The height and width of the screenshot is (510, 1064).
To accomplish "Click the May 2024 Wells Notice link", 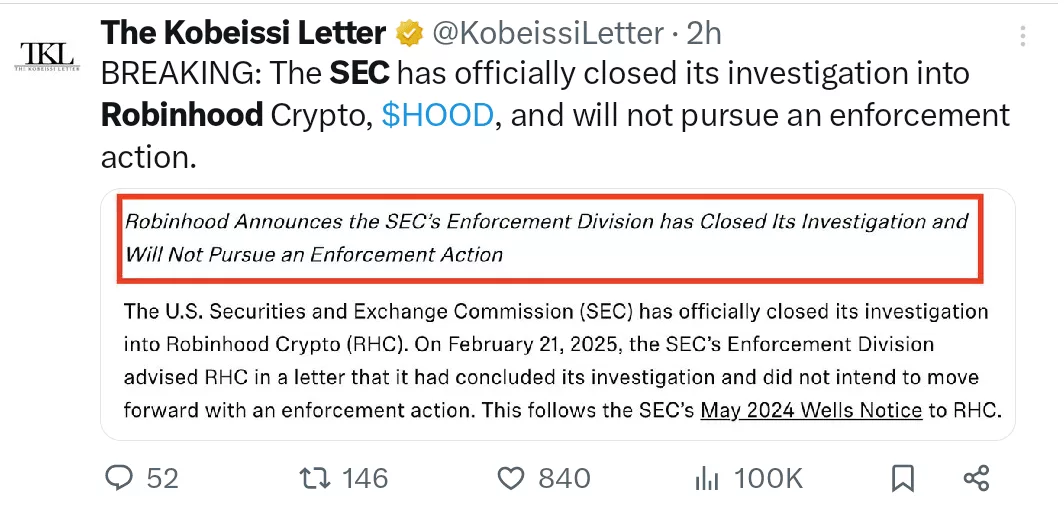I will click(812, 410).
